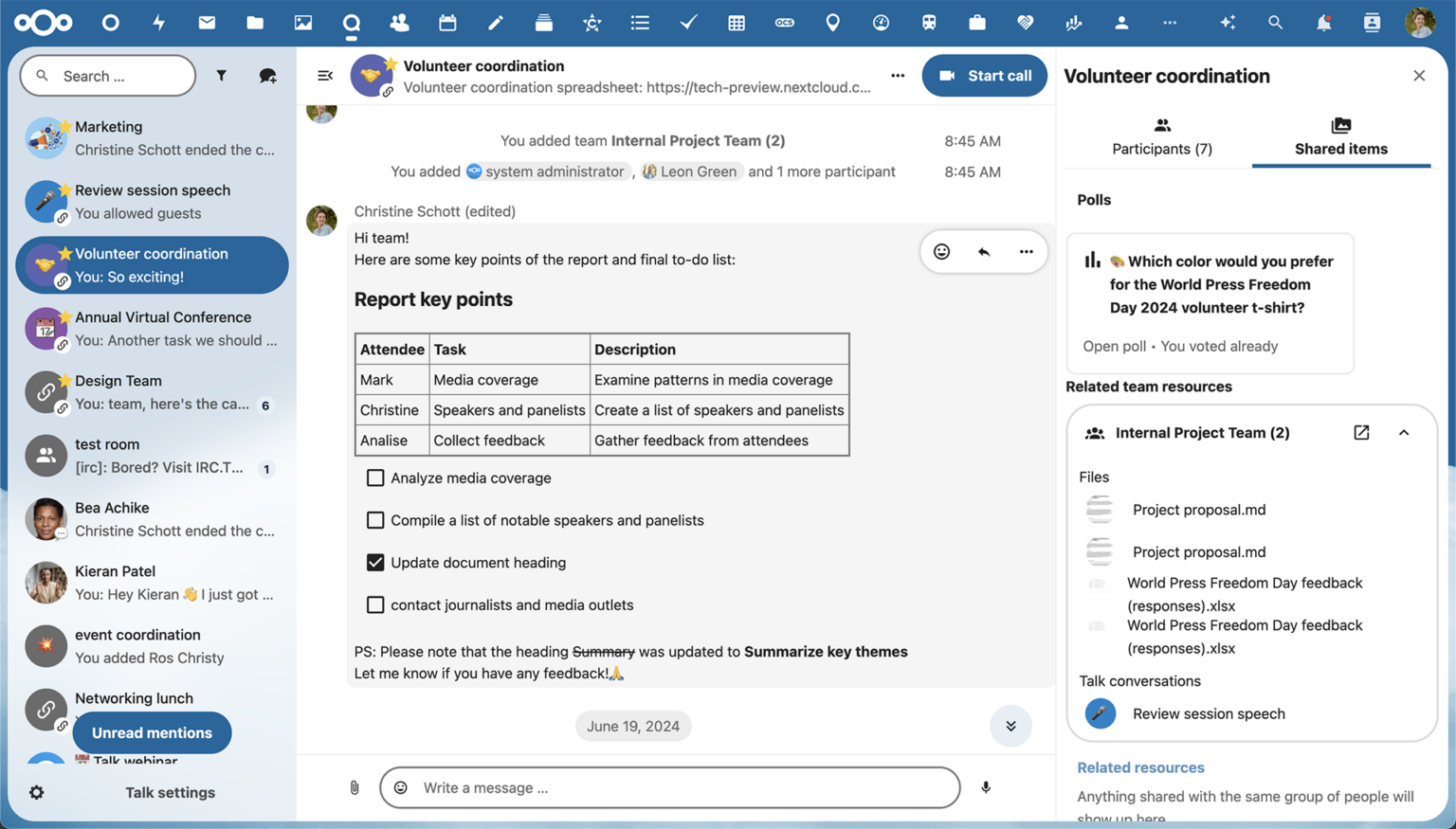This screenshot has height=829, width=1456.
Task: Open the three-dot menu on Christine's message
Action: 1026,251
